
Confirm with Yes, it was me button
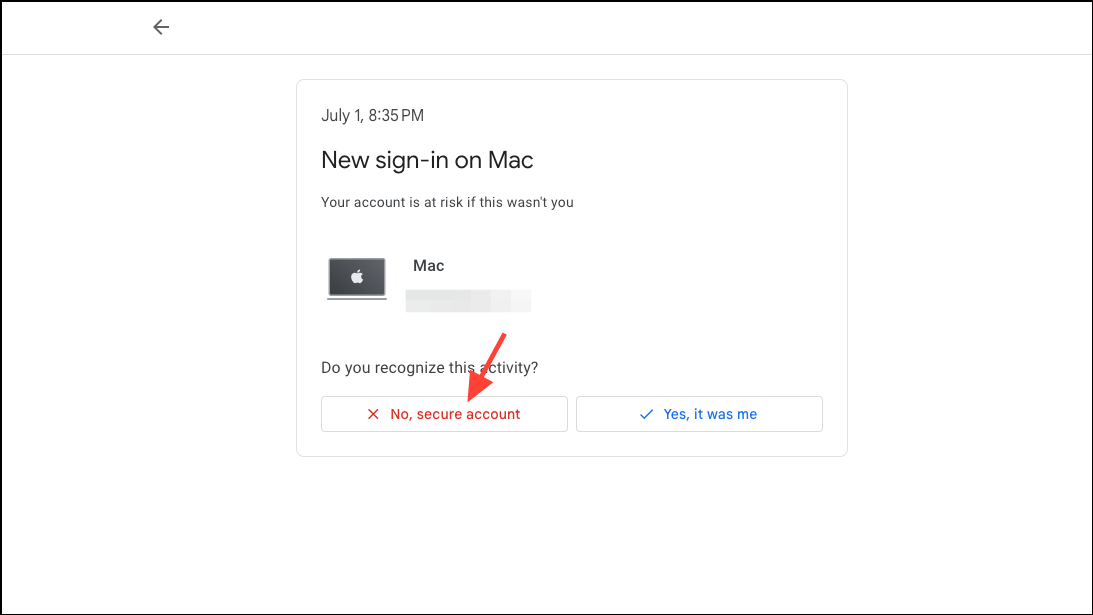tap(699, 414)
